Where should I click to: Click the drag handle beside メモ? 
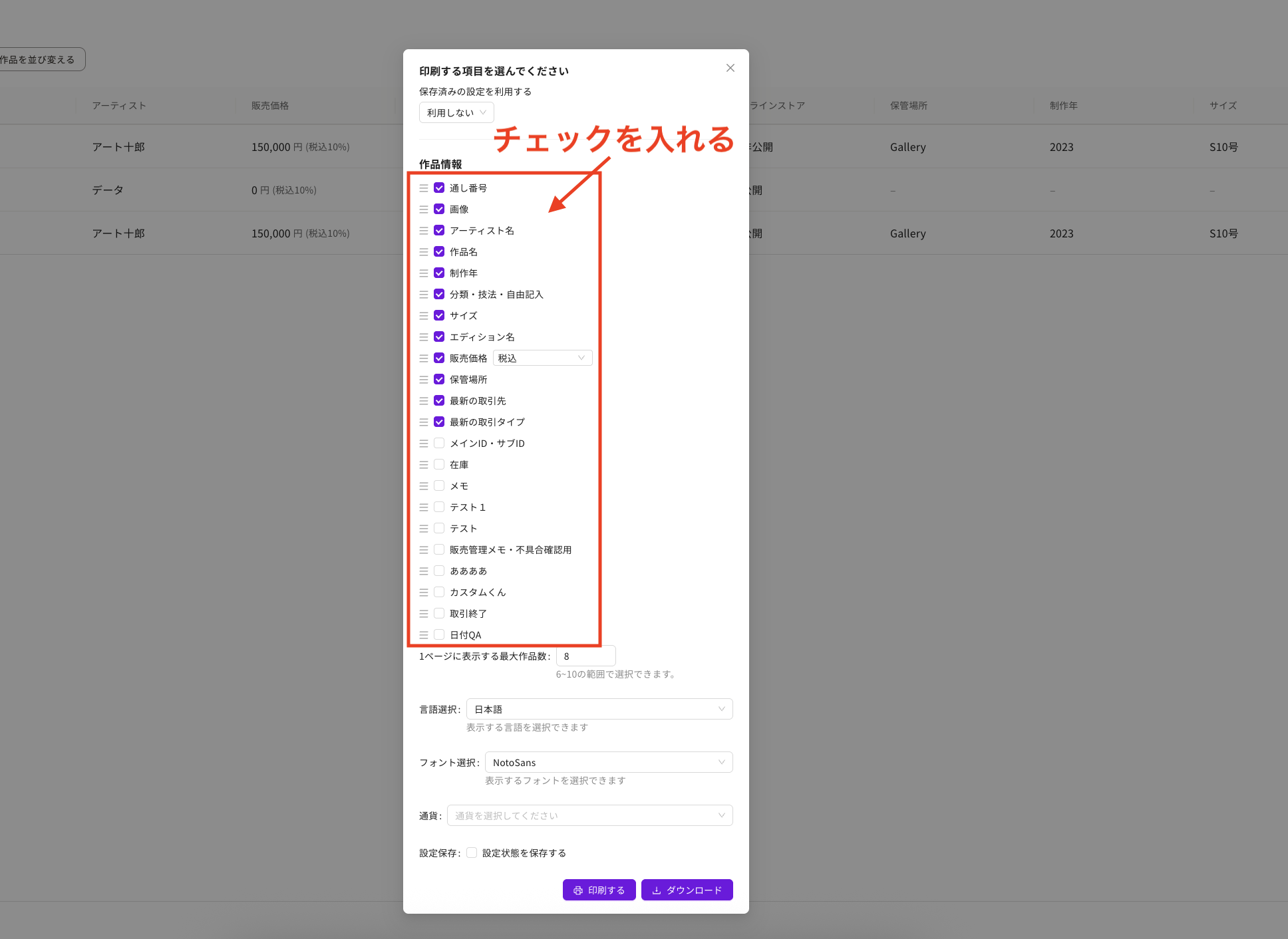click(425, 485)
